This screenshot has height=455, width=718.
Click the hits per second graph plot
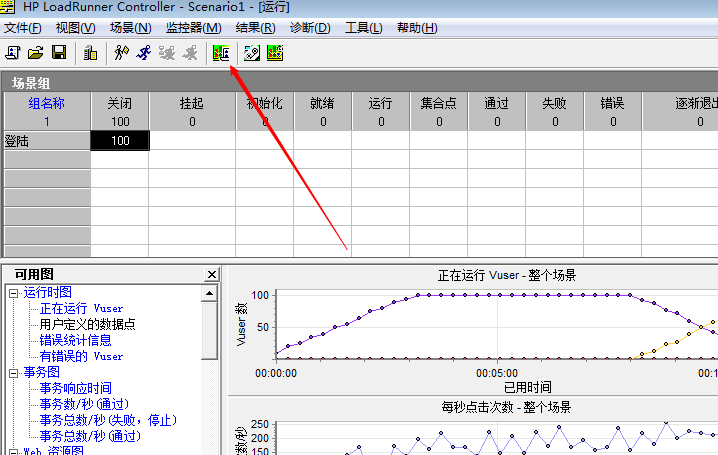pos(497,439)
